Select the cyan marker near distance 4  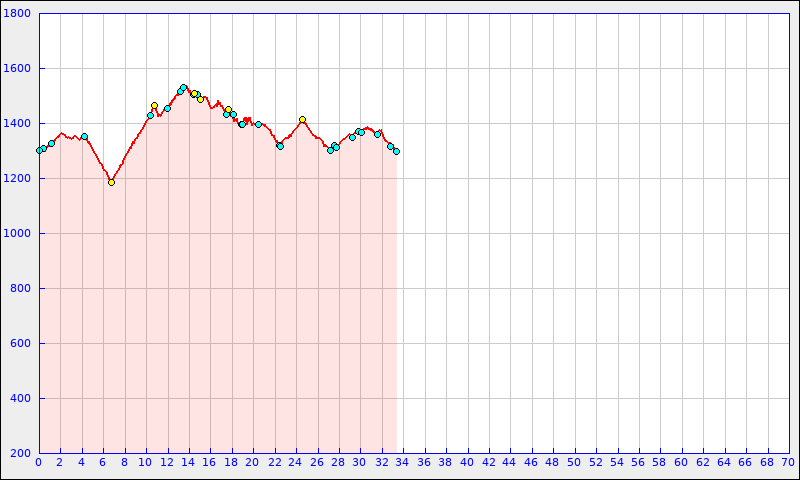(x=84, y=136)
